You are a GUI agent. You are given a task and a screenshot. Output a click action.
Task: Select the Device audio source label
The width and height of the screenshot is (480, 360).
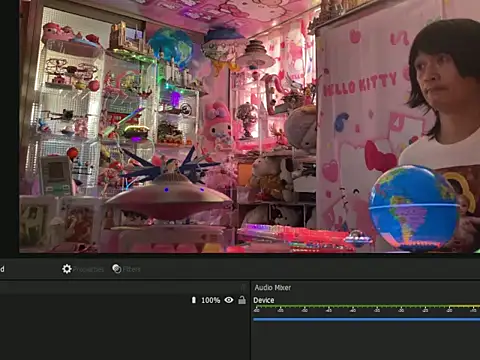[x=264, y=300]
